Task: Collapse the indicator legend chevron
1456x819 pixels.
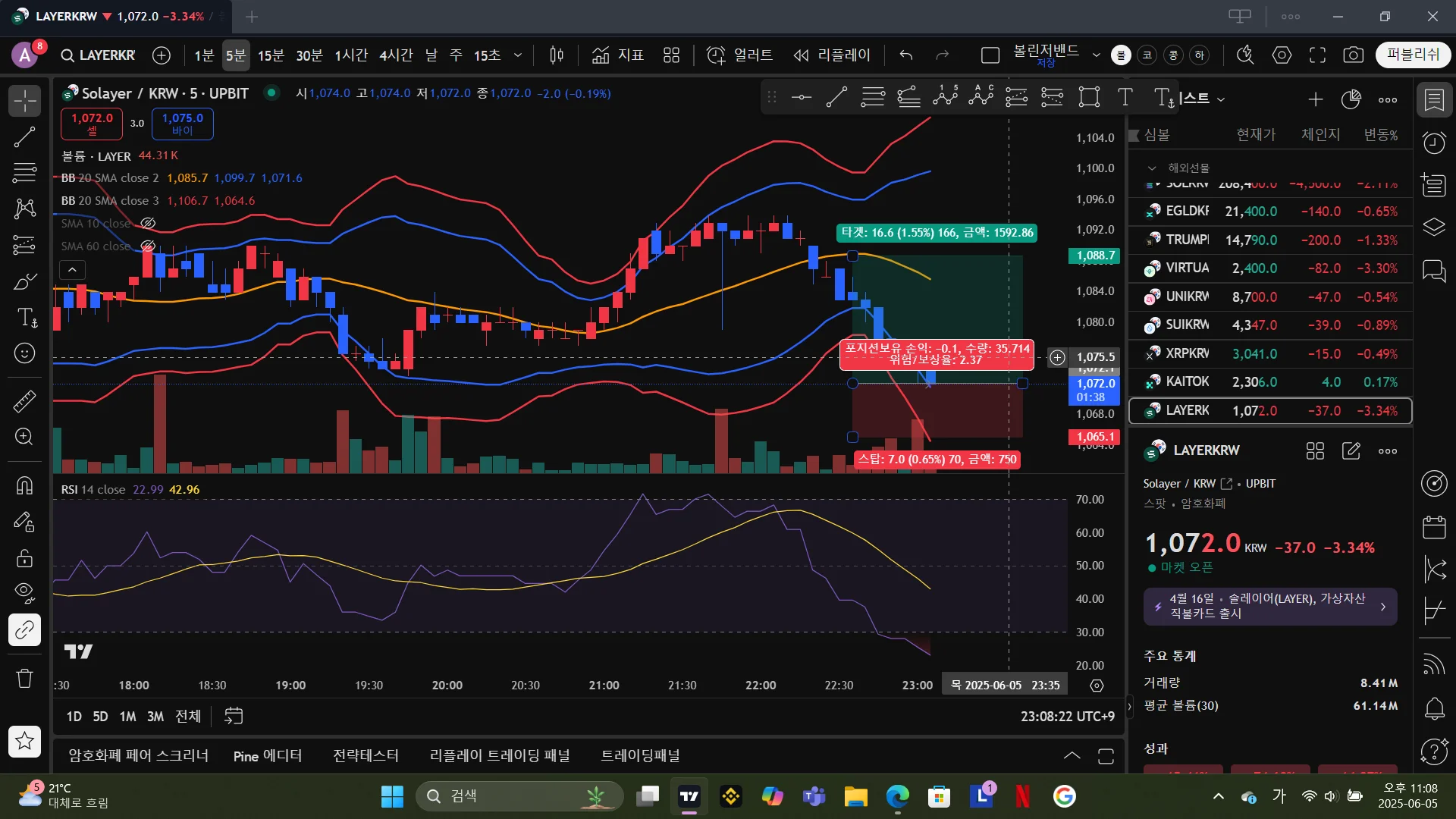Action: pyautogui.click(x=72, y=270)
